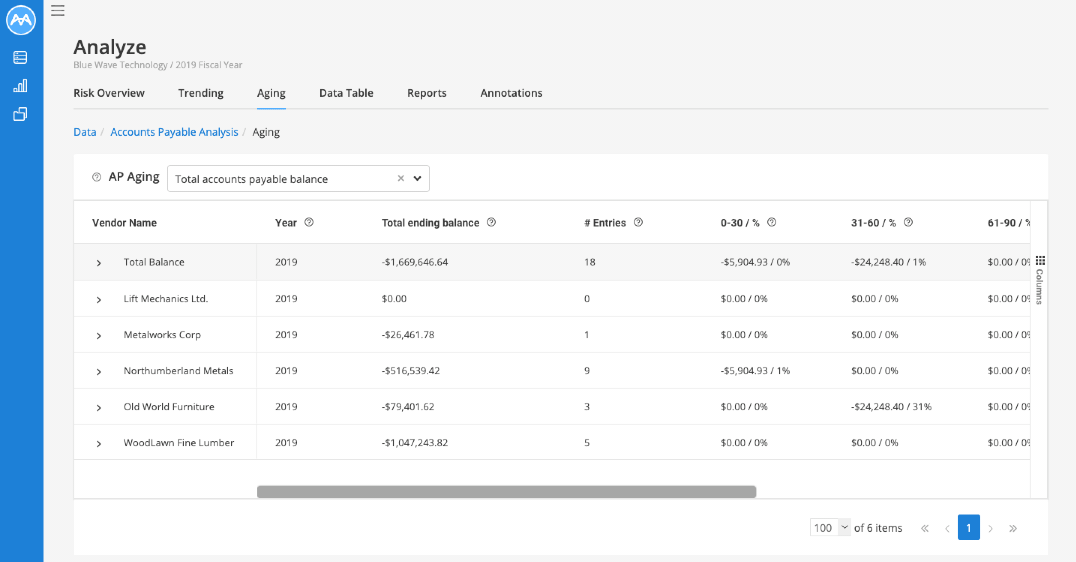Click the help icon next to # Entries
Viewport: 1076px width, 562px height.
[x=638, y=222]
